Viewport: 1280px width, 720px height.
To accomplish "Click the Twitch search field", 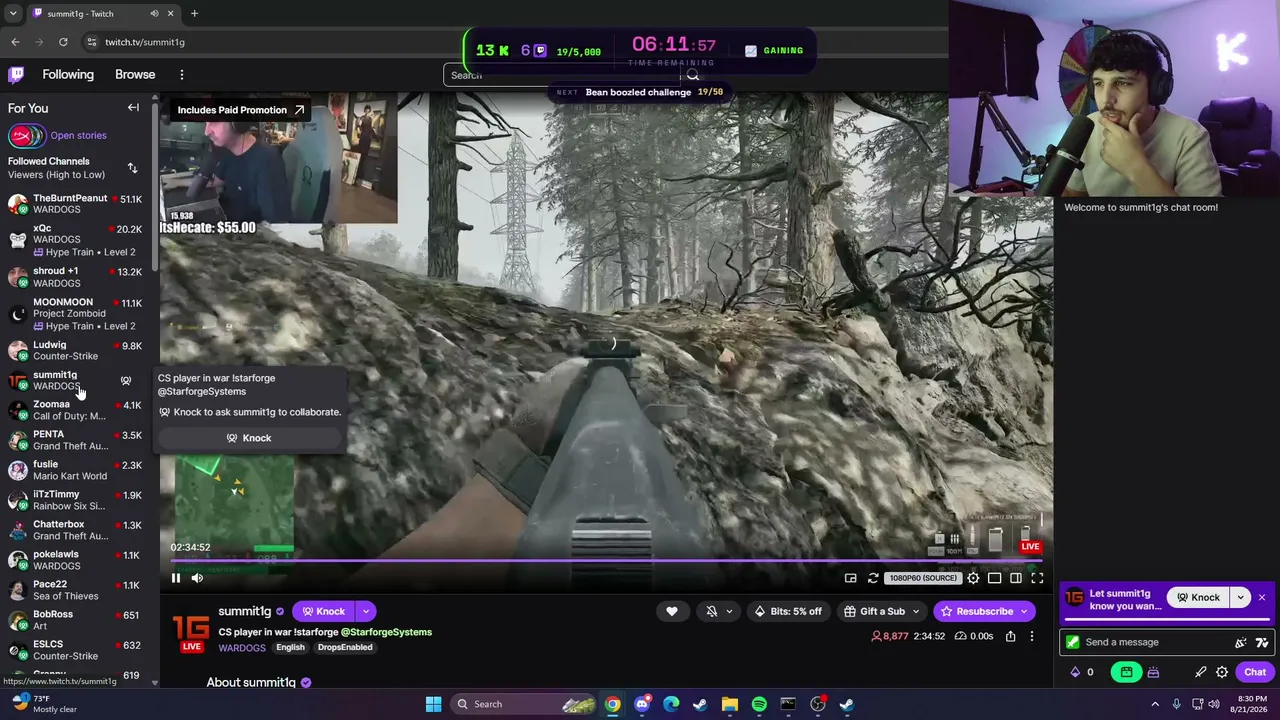I will tap(563, 75).
